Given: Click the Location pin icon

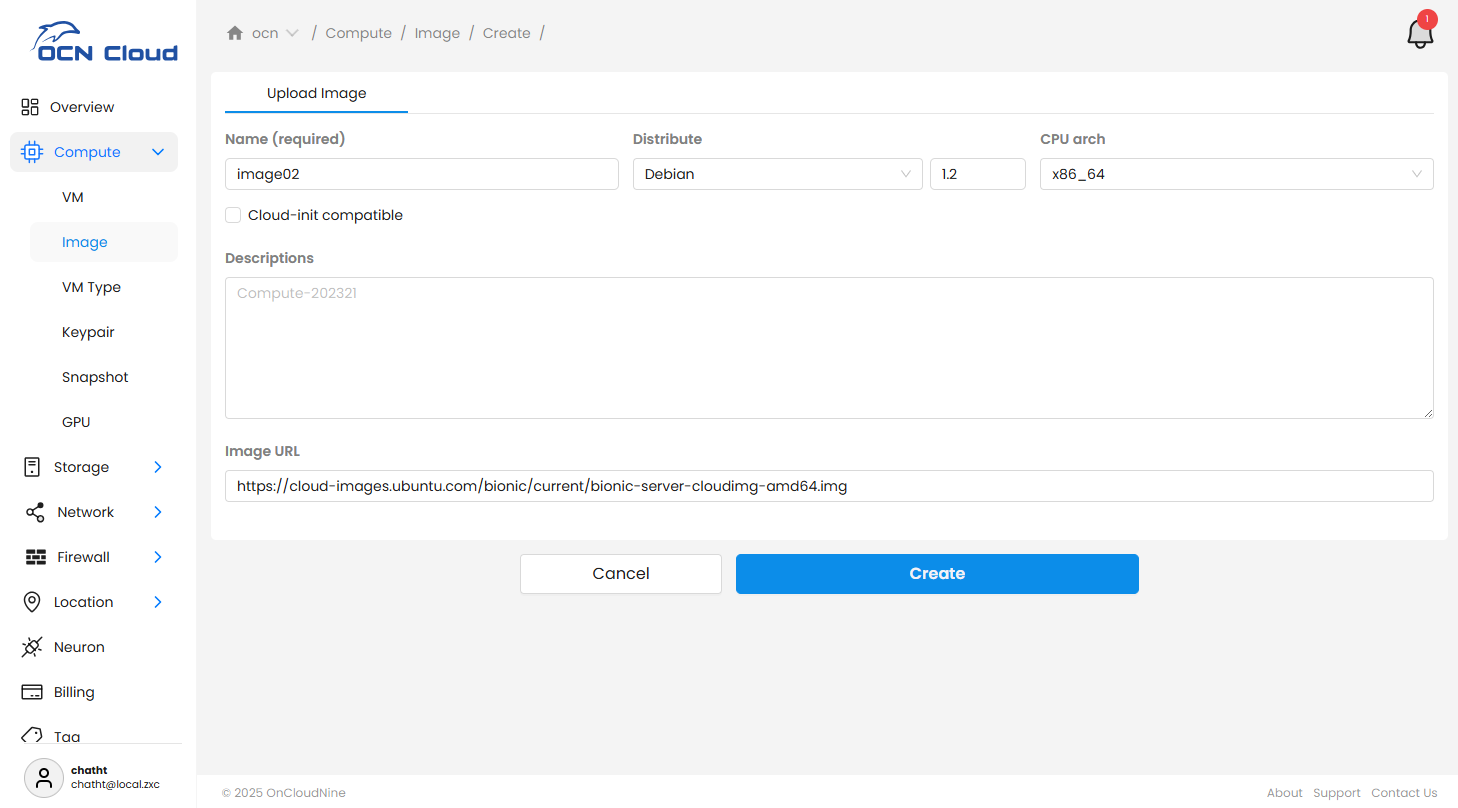Looking at the screenshot, I should point(32,602).
